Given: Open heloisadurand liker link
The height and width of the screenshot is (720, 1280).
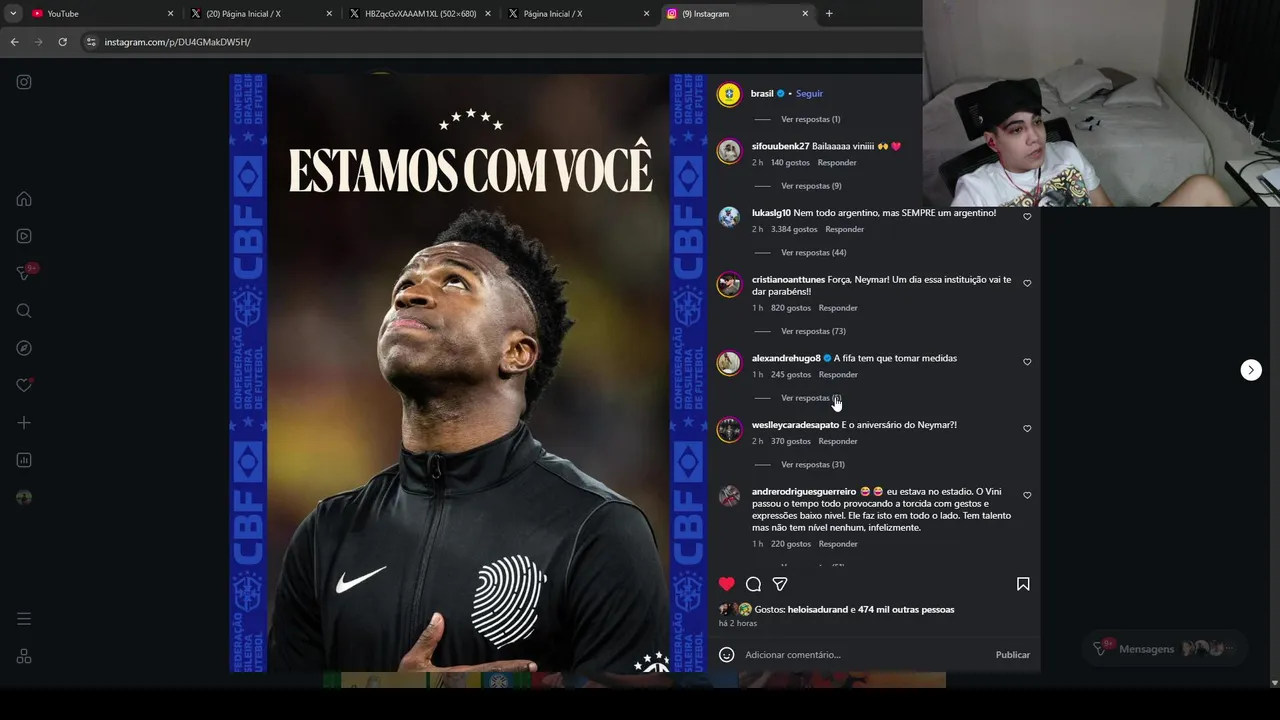Looking at the screenshot, I should [817, 609].
